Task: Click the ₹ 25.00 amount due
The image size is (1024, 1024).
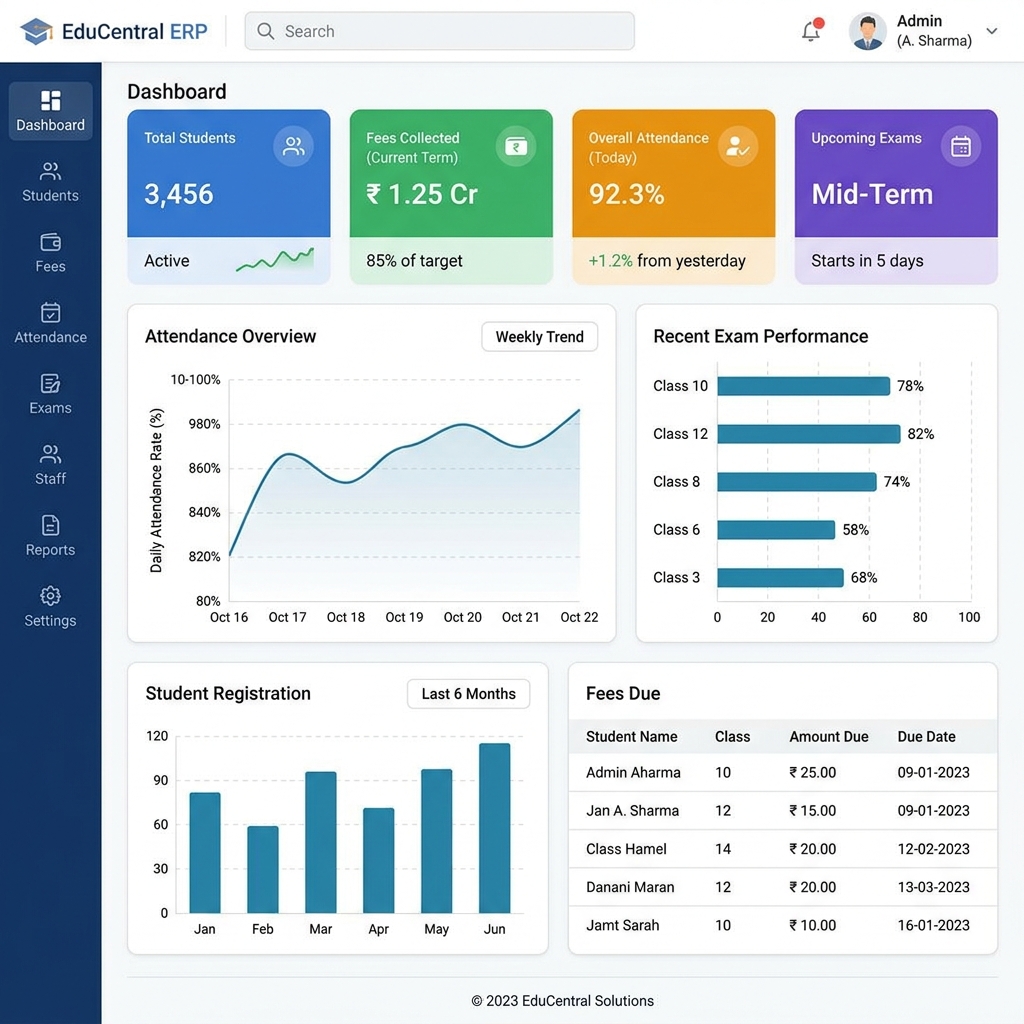Action: [x=812, y=773]
